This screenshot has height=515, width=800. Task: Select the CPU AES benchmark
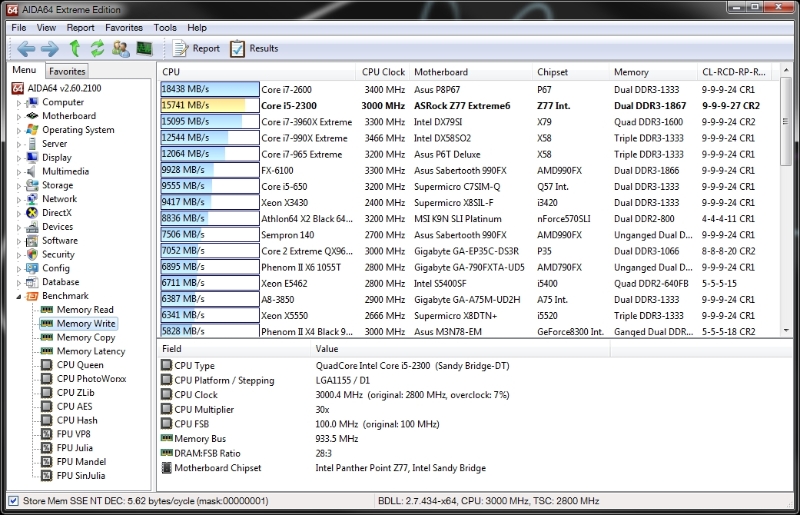(74, 406)
